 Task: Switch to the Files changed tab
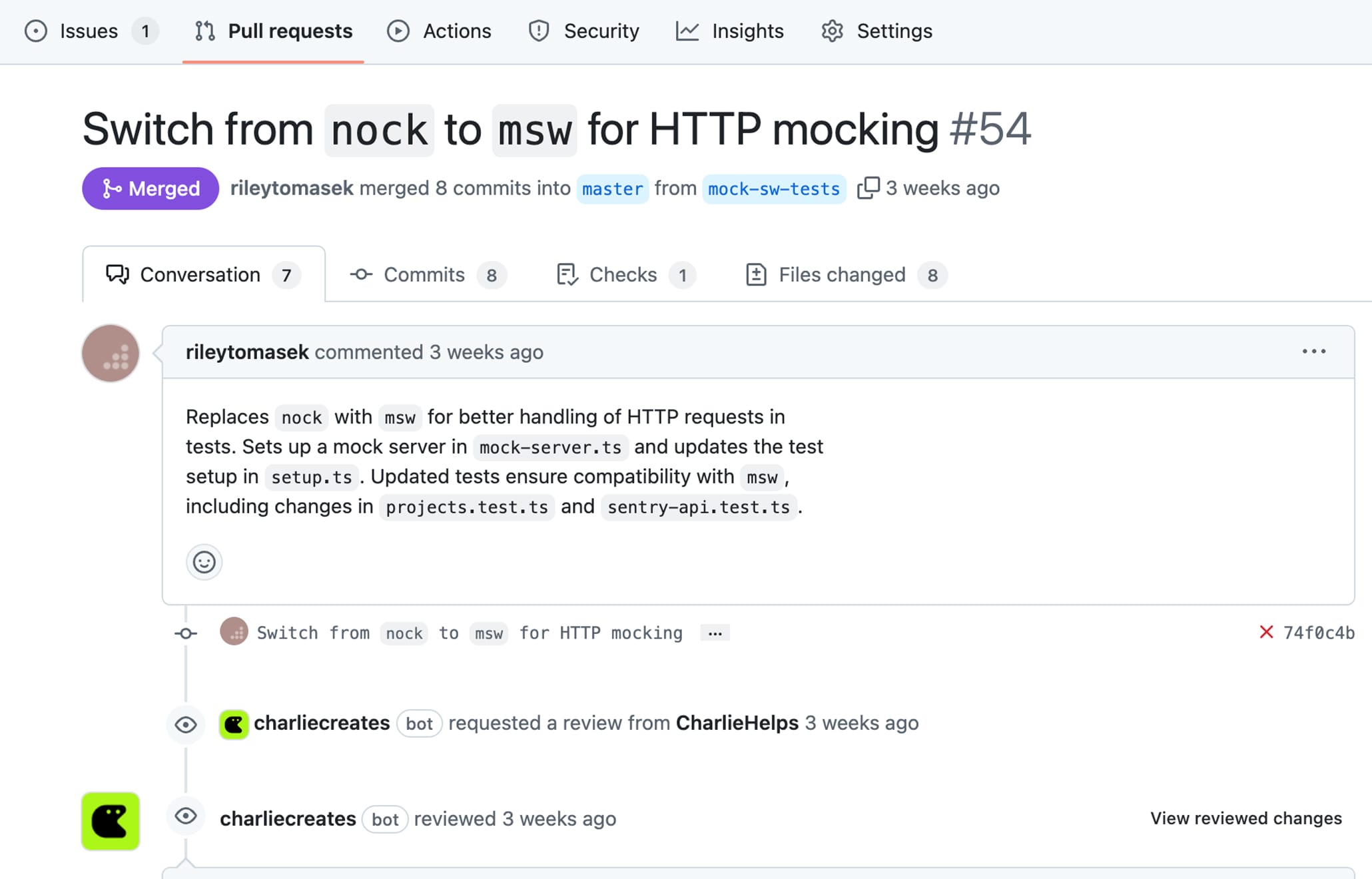pyautogui.click(x=842, y=274)
